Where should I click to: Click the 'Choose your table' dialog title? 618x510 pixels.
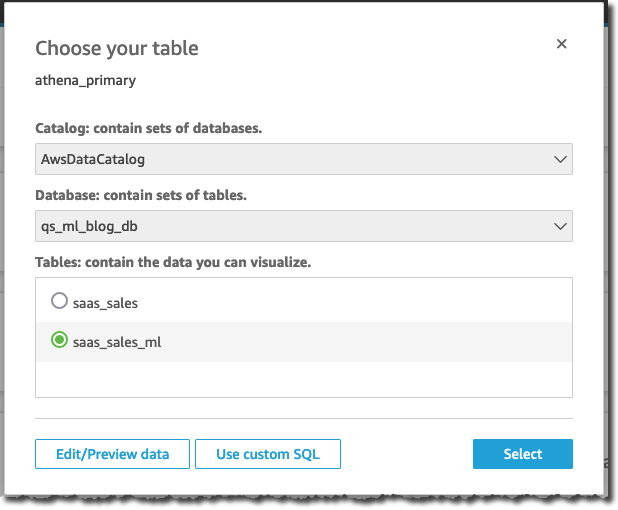click(117, 48)
